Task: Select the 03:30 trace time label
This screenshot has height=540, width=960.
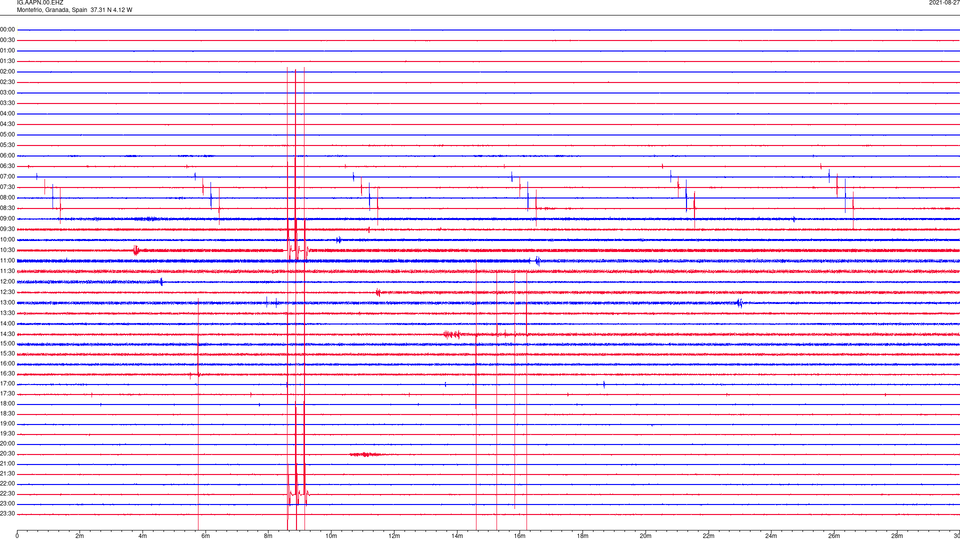Action: pos(8,103)
